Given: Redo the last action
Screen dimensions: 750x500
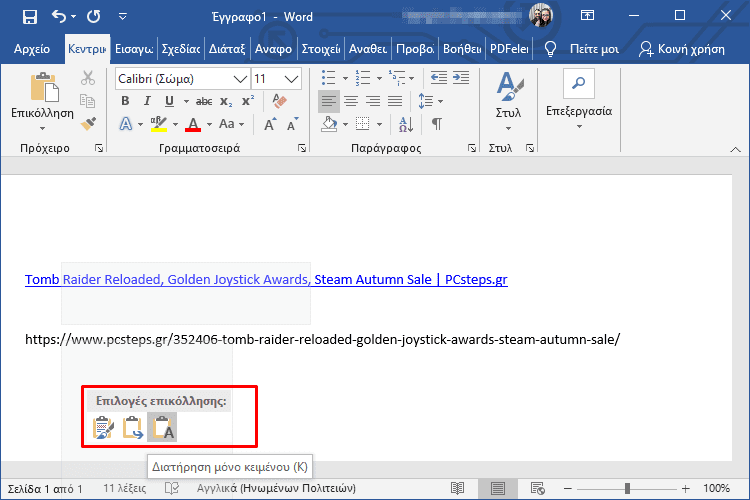Looking at the screenshot, I should pyautogui.click(x=94, y=17).
